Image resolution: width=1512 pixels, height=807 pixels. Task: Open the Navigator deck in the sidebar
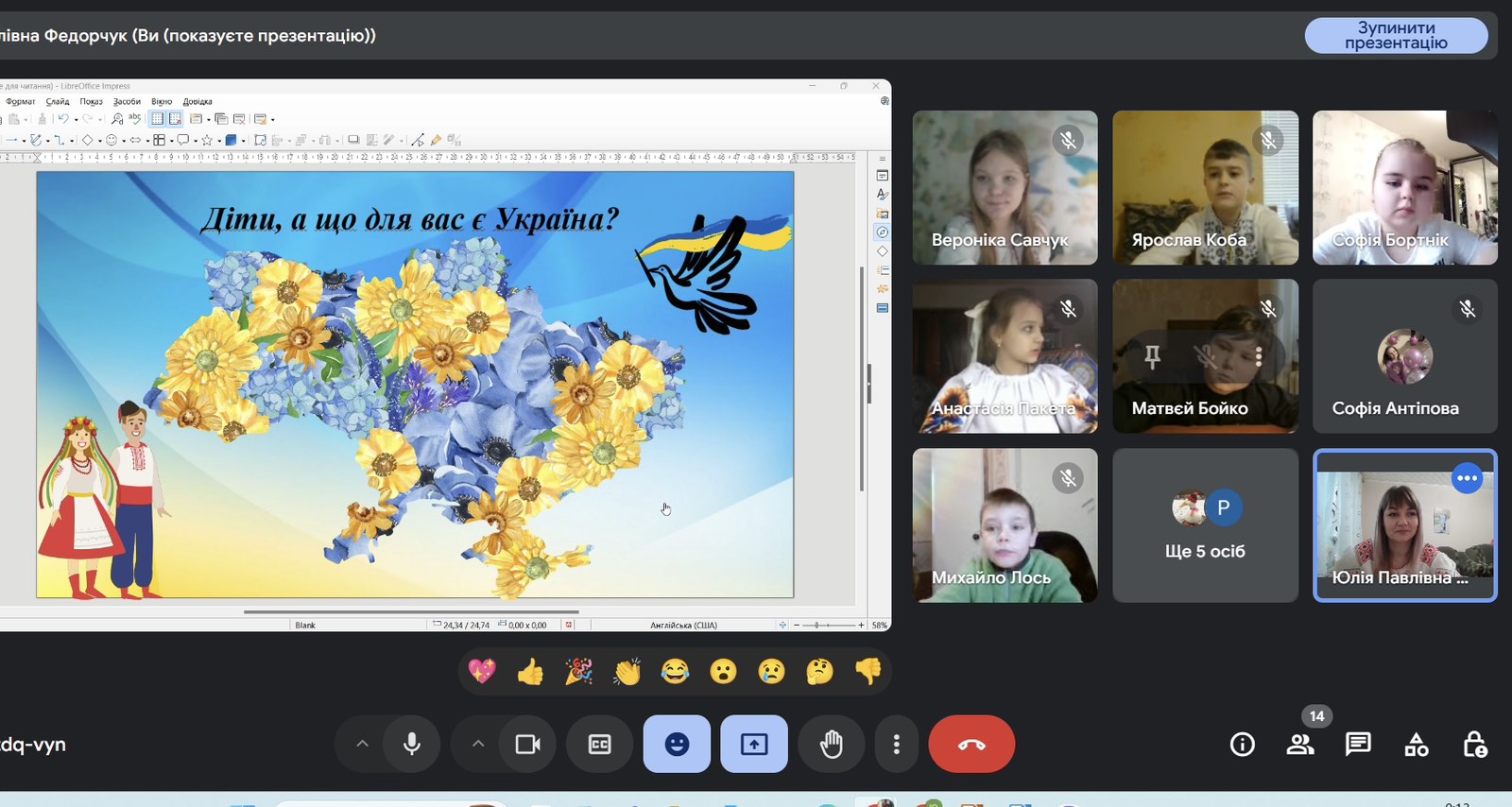(882, 232)
